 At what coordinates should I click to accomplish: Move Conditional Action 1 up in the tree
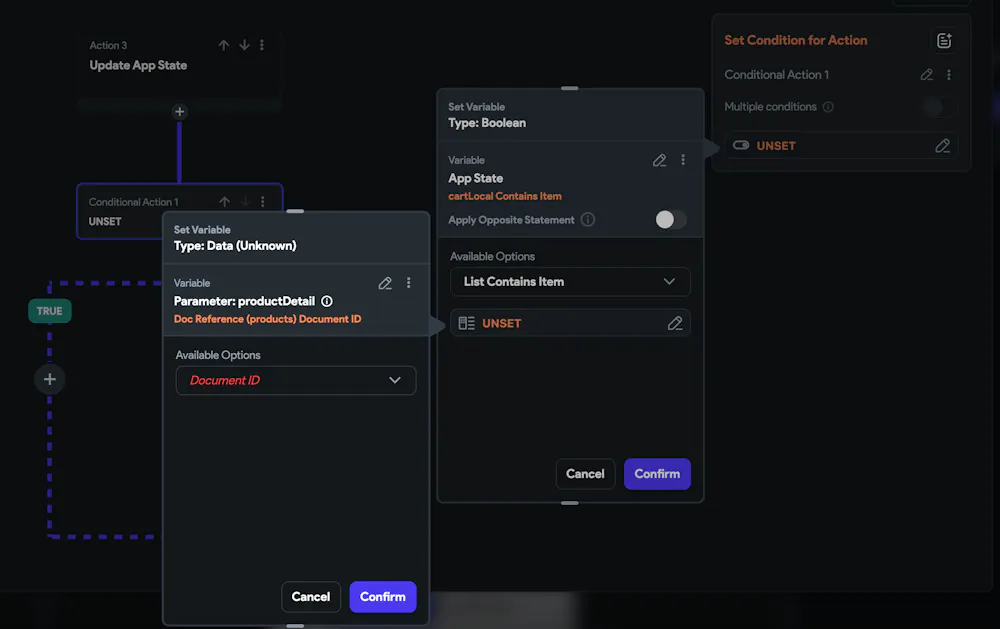[x=224, y=202]
